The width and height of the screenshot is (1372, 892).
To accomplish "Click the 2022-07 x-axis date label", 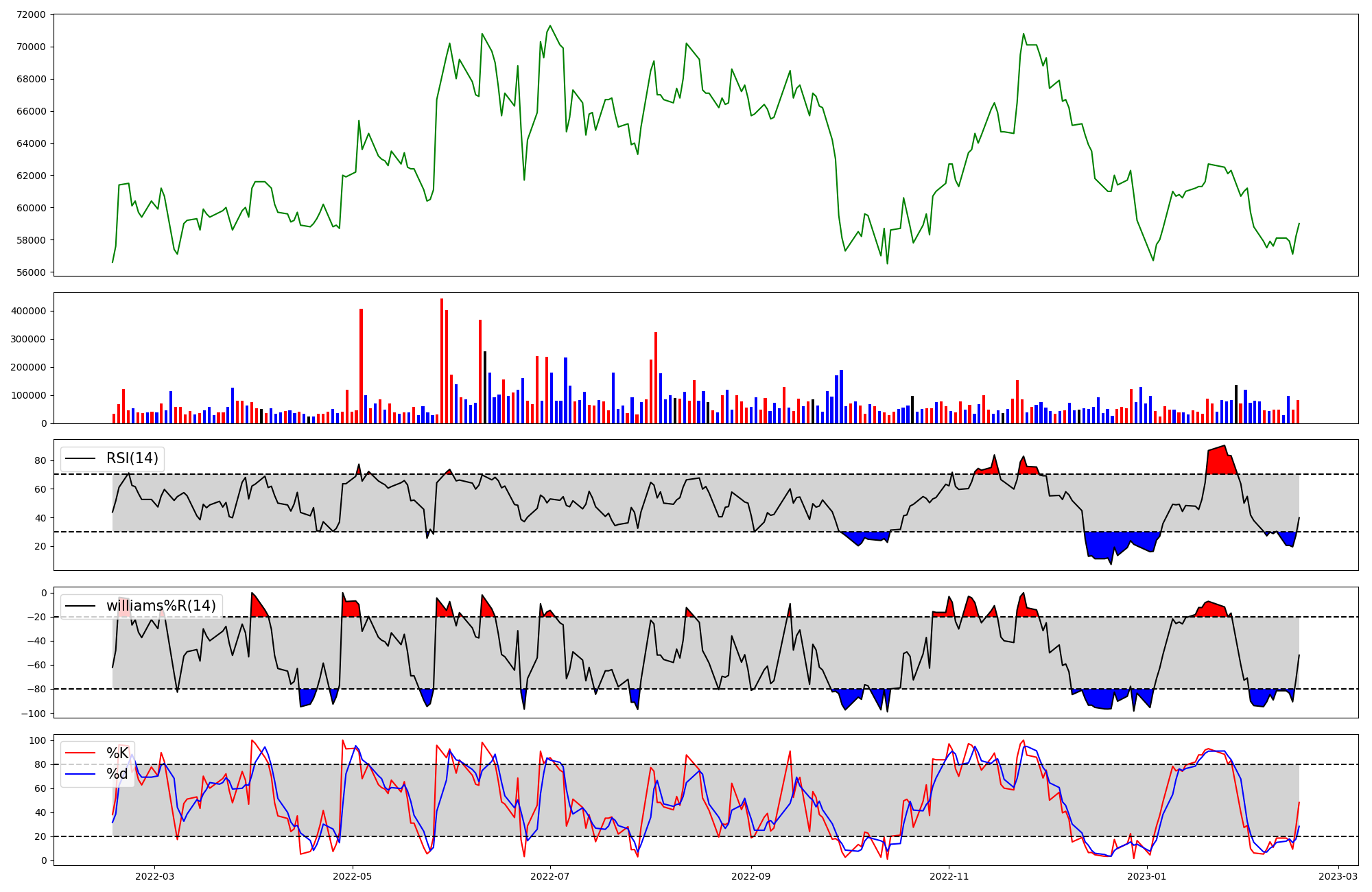I will (x=550, y=876).
